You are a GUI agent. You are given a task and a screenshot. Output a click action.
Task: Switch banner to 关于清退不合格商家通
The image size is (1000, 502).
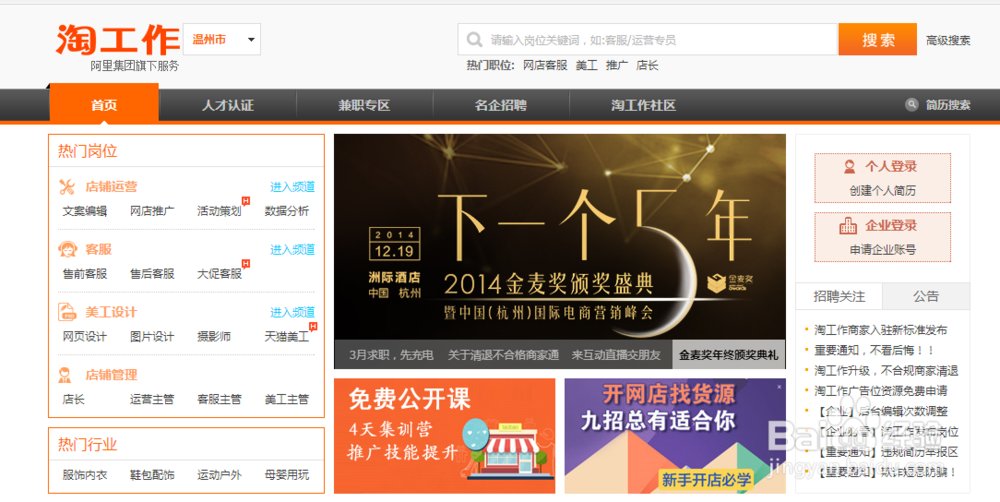[503, 355]
